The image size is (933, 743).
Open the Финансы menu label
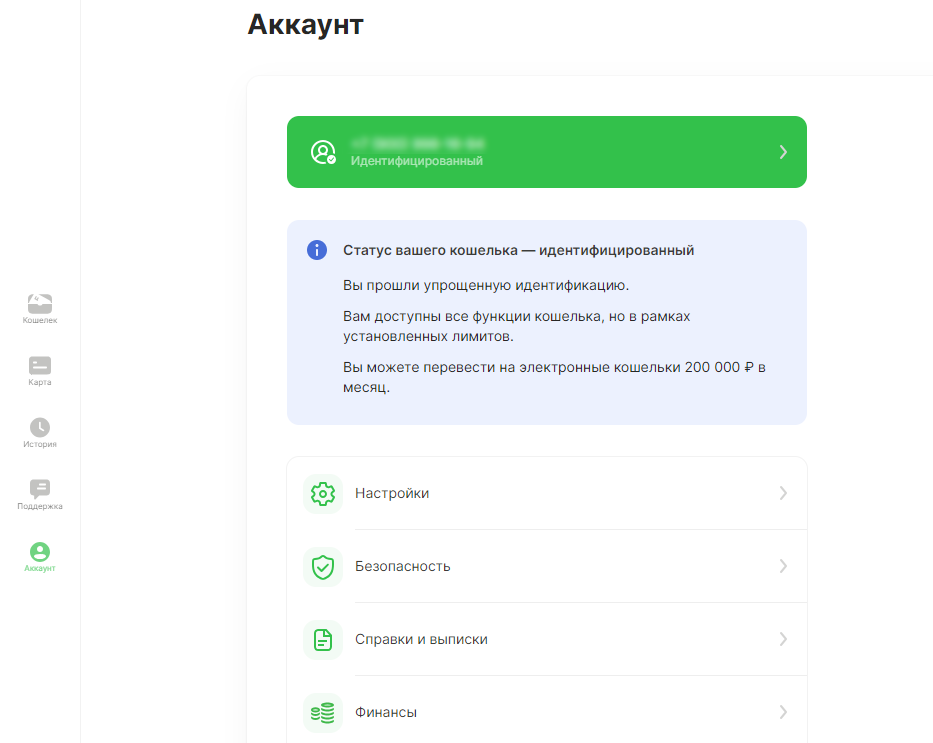[x=386, y=712]
